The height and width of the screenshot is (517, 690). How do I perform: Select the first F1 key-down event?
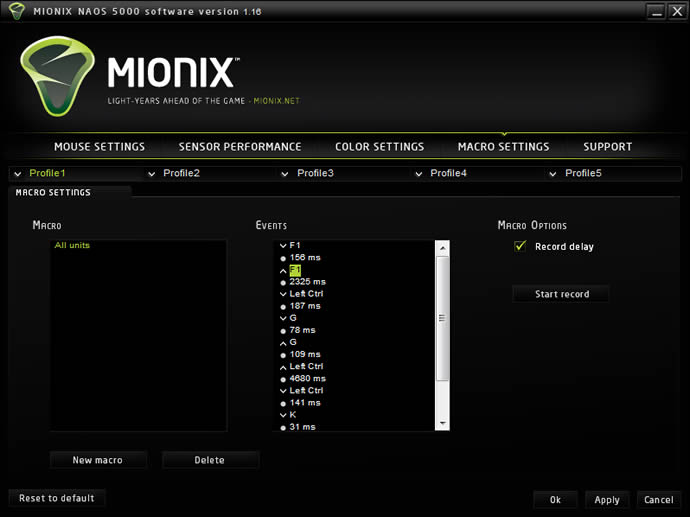295,245
